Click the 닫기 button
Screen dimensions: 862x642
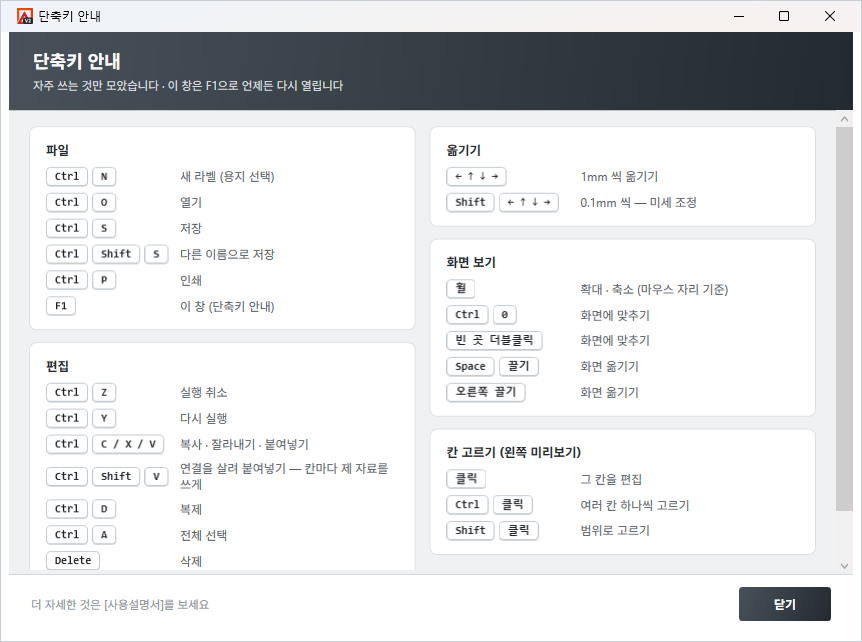tap(784, 604)
